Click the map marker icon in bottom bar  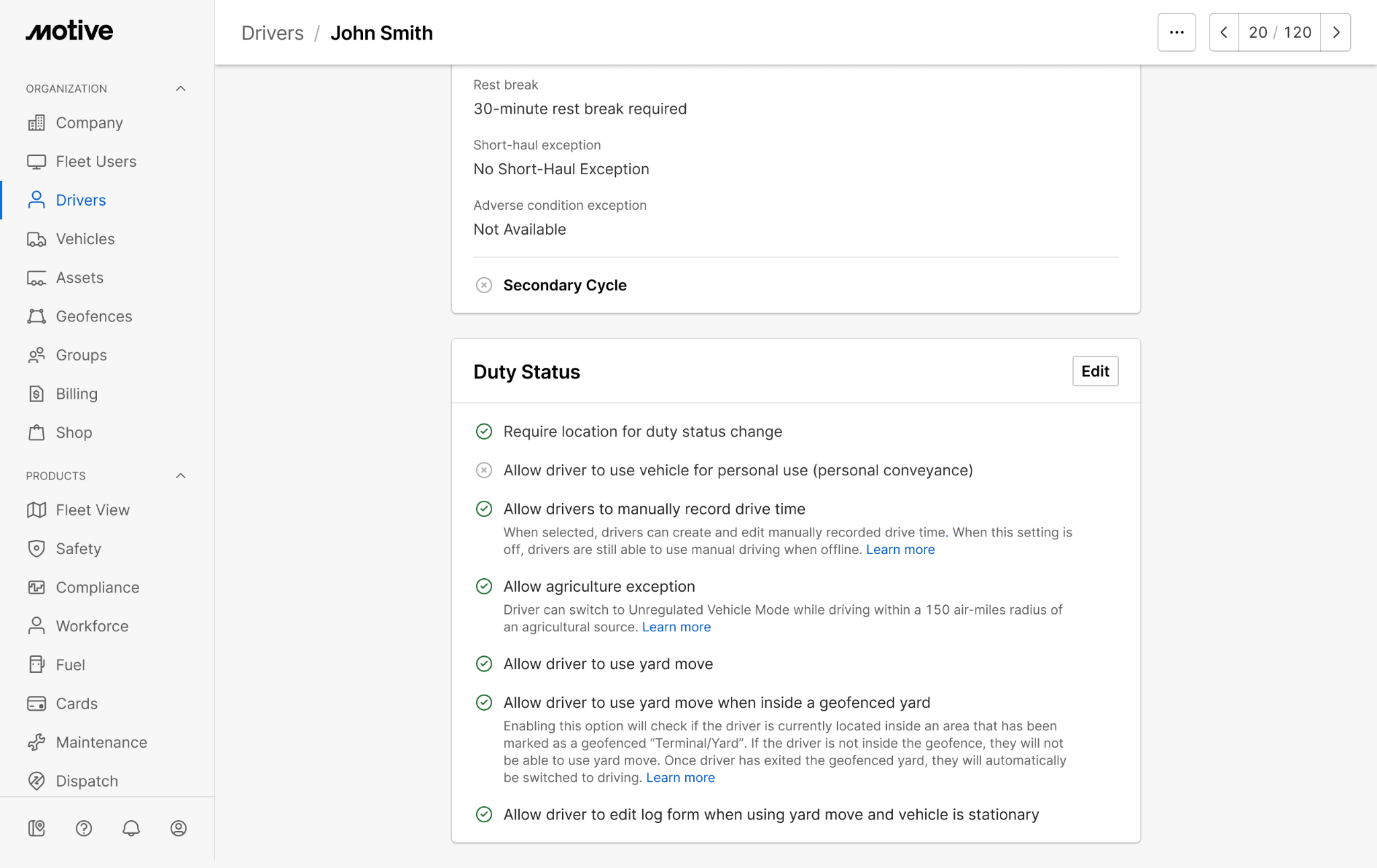coord(36,828)
